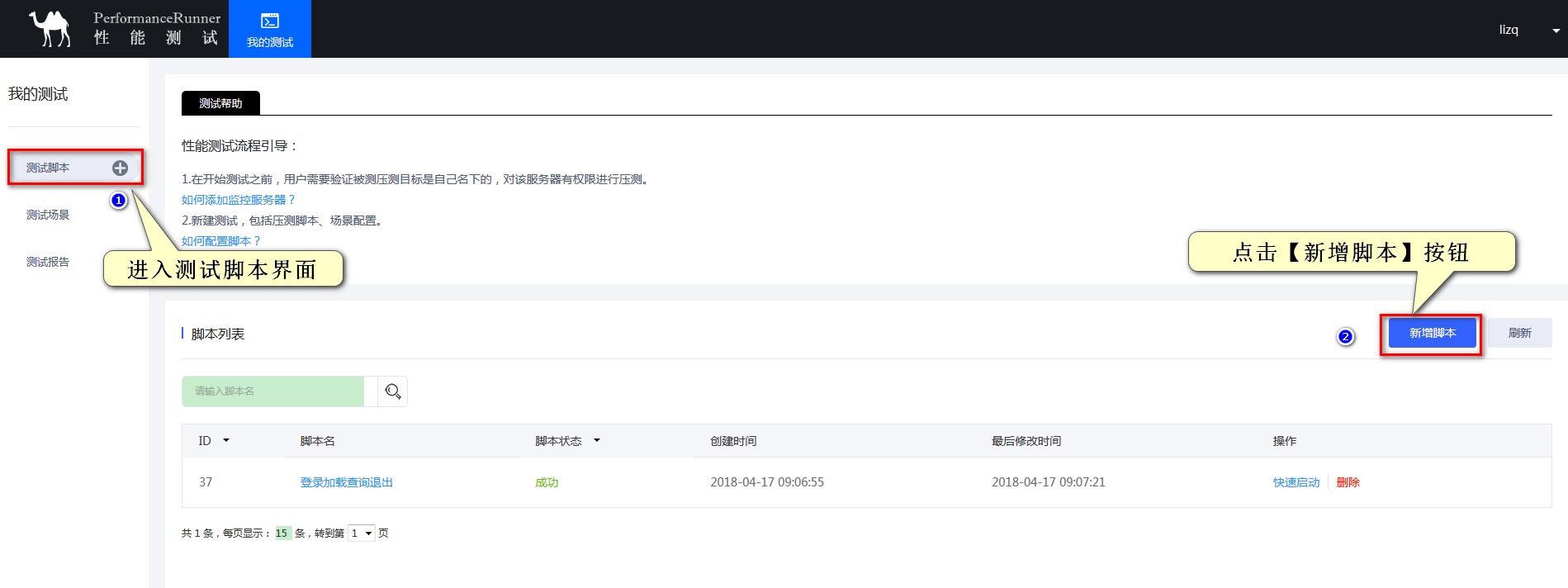Select 测试脚本 in the sidebar
1568x588 pixels.
[48, 168]
